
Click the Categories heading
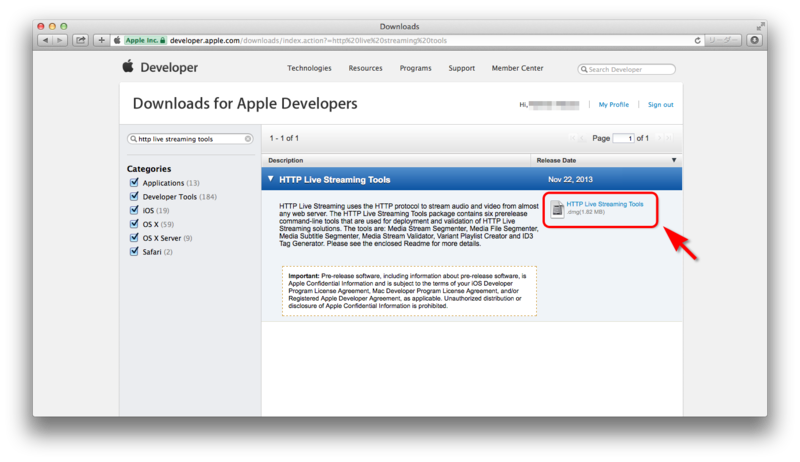point(149,169)
